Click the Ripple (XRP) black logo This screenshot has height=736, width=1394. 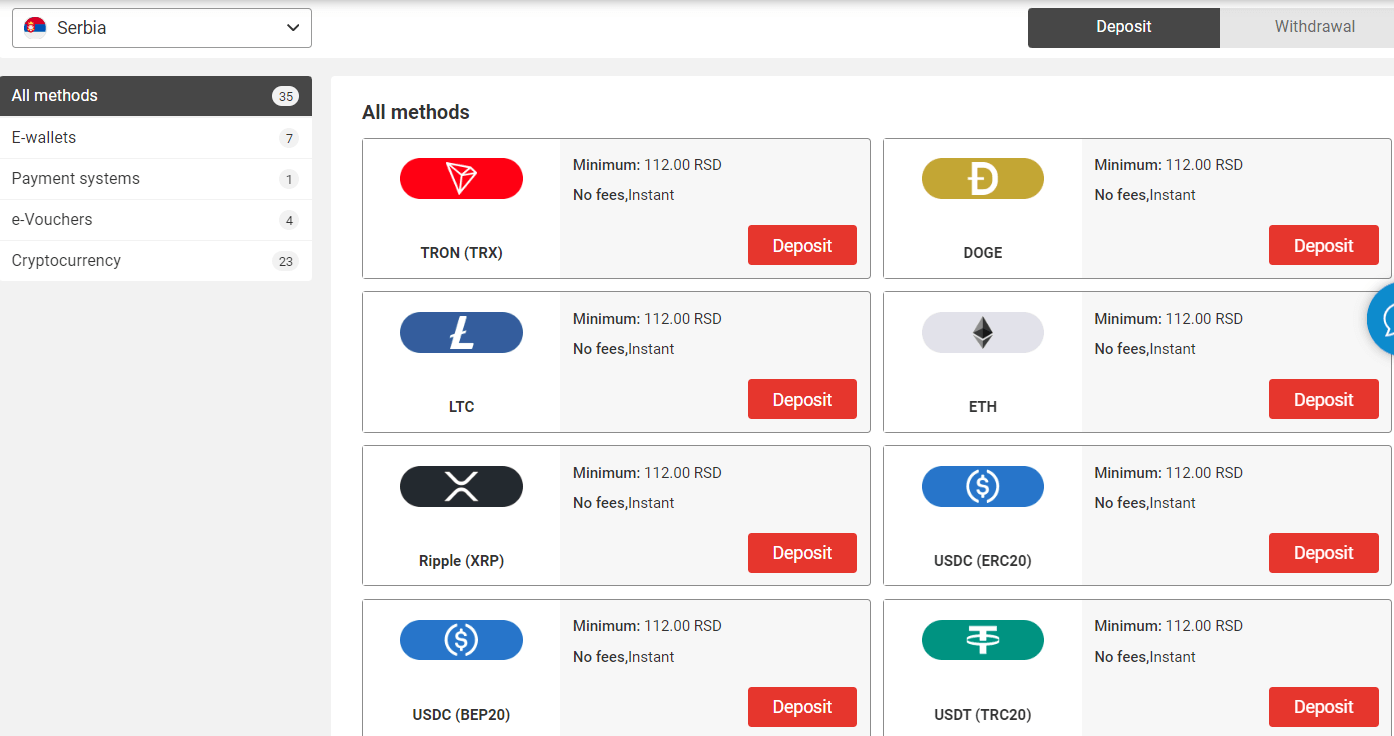click(x=461, y=486)
